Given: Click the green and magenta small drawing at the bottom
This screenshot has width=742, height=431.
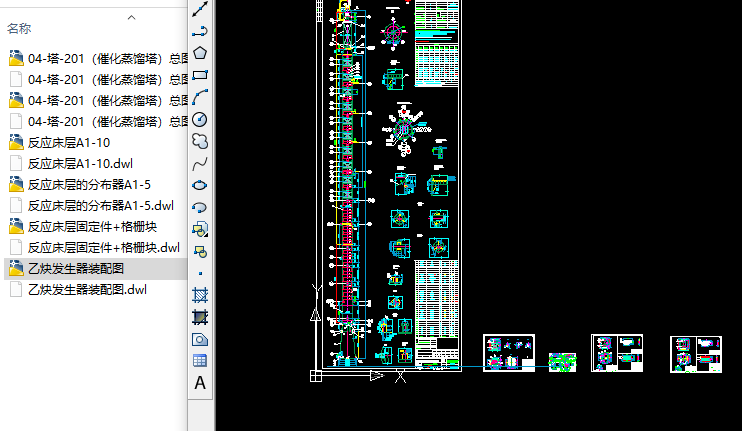Looking at the screenshot, I should coord(562,362).
